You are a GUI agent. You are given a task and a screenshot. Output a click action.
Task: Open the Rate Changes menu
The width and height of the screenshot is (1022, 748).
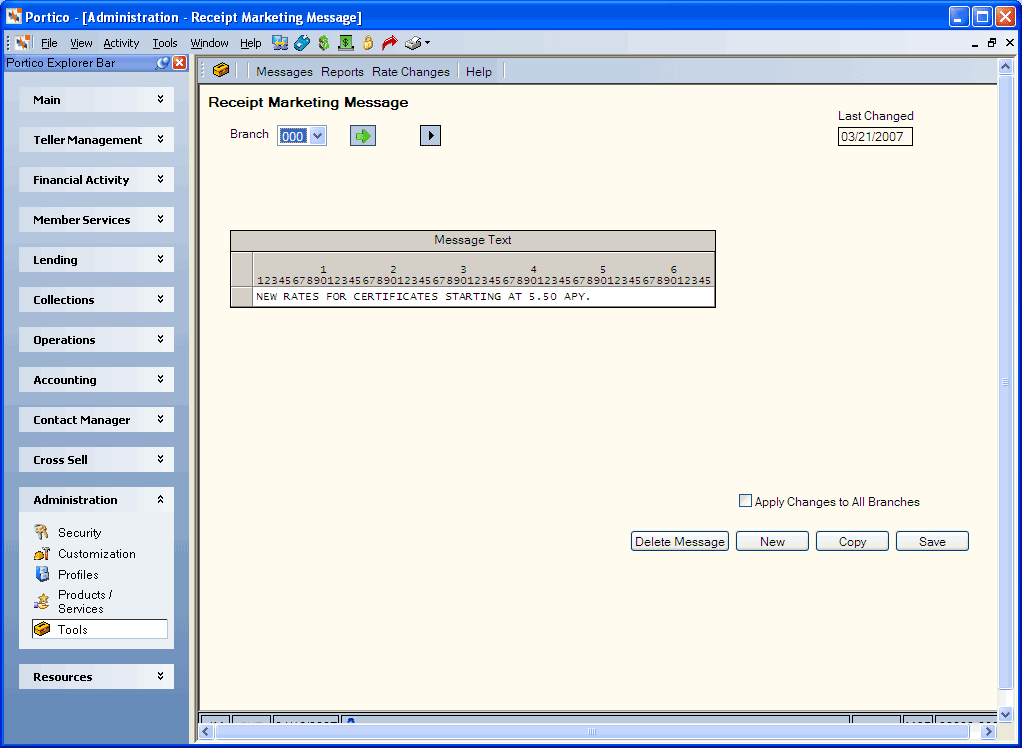click(x=411, y=72)
